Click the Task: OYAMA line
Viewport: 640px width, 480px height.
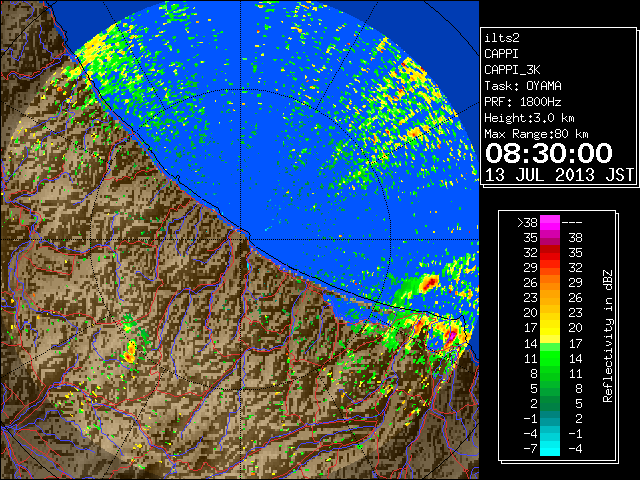point(523,86)
